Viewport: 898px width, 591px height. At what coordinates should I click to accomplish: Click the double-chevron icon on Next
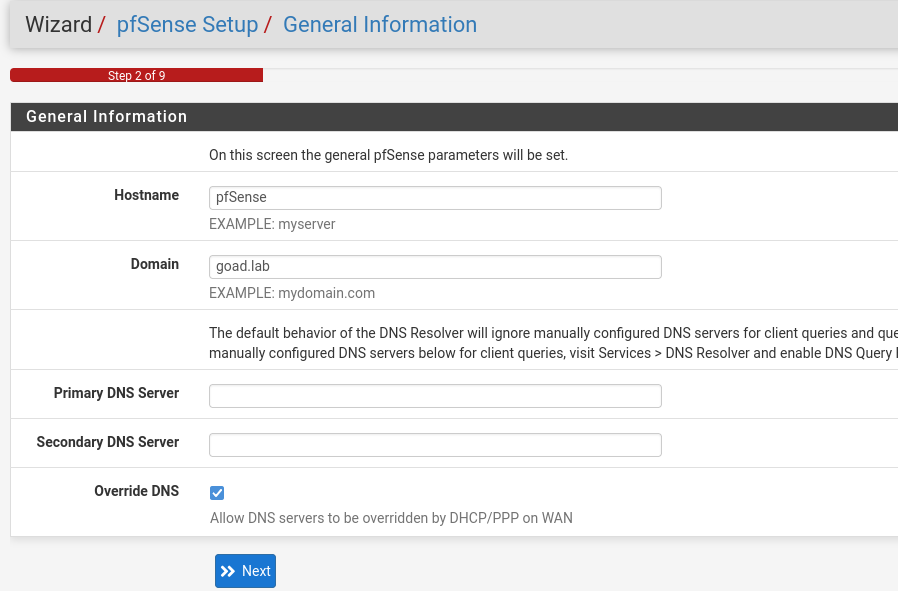coord(228,571)
